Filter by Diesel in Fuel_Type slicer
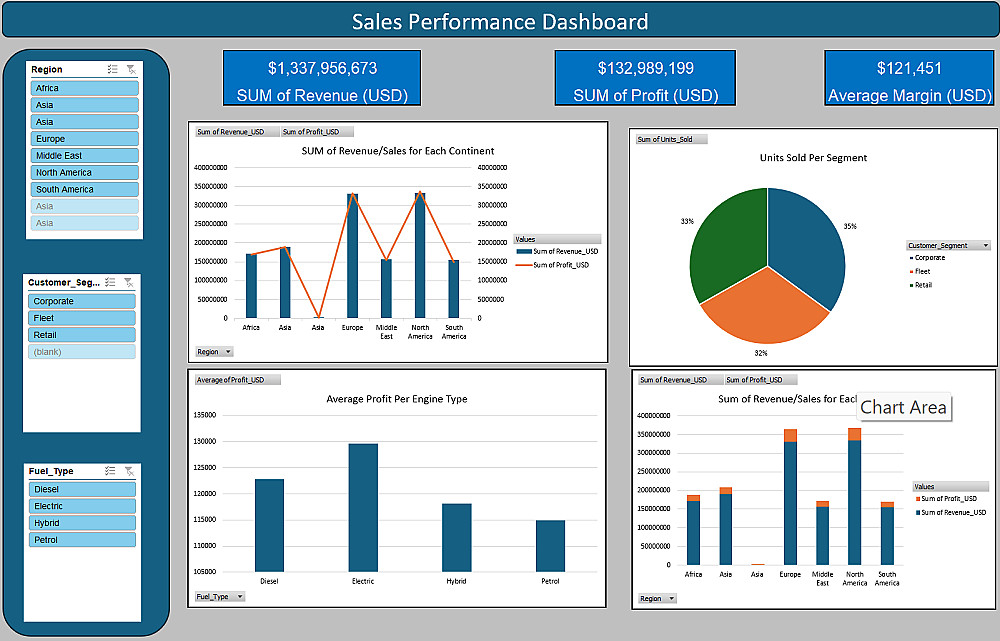Screen dimensions: 1000x641 (82, 489)
